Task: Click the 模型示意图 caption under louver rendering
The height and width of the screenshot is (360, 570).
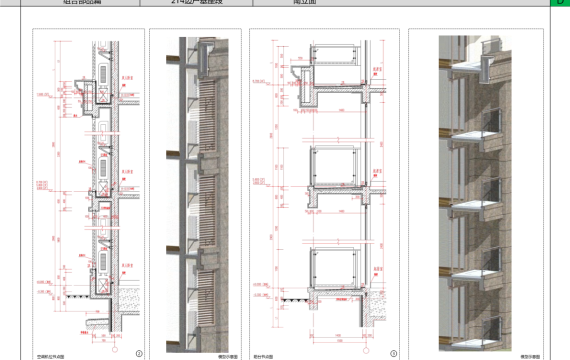Action: [x=228, y=357]
